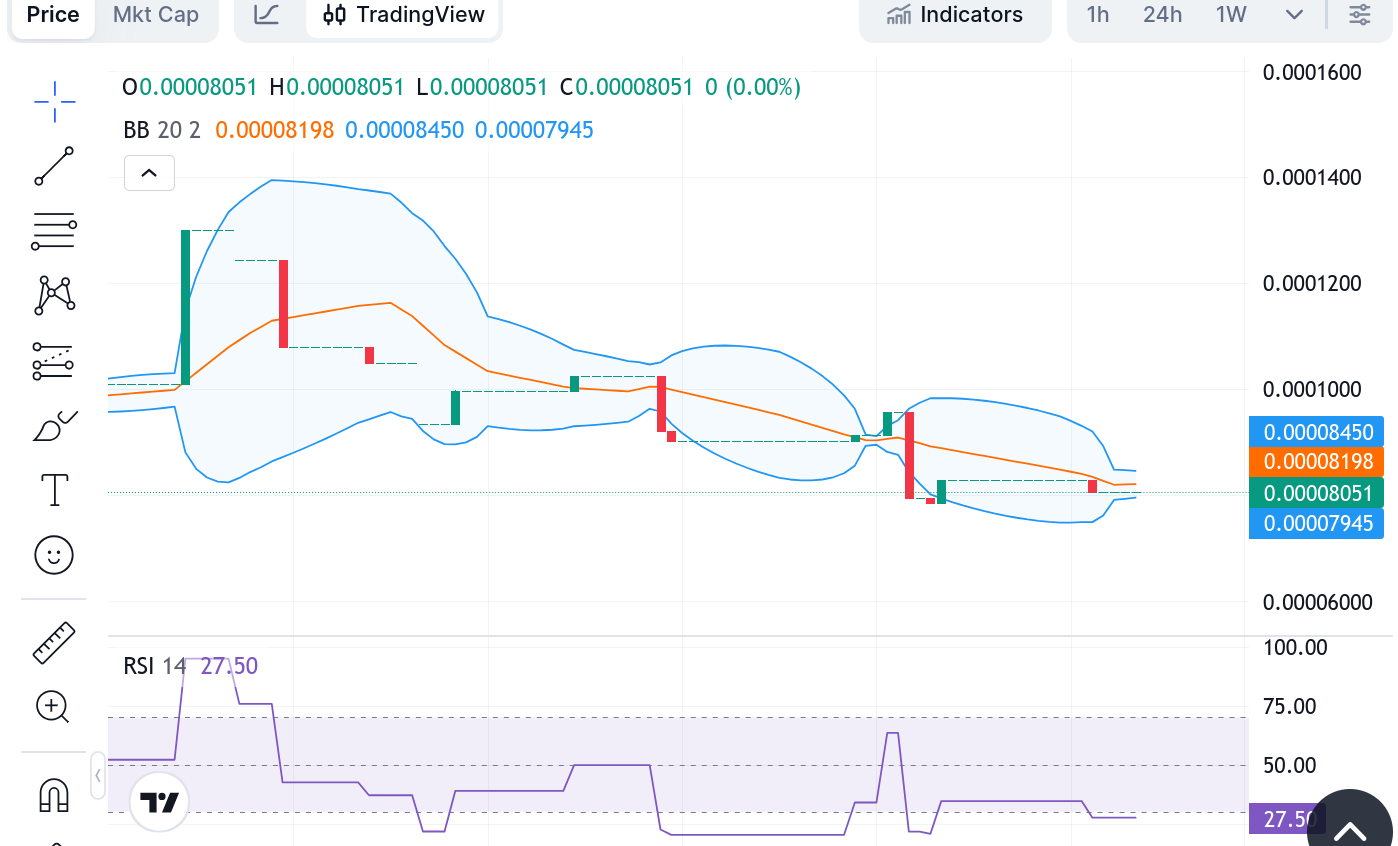The width and height of the screenshot is (1398, 846).
Task: Toggle the magnet snap mode
Action: (54, 796)
